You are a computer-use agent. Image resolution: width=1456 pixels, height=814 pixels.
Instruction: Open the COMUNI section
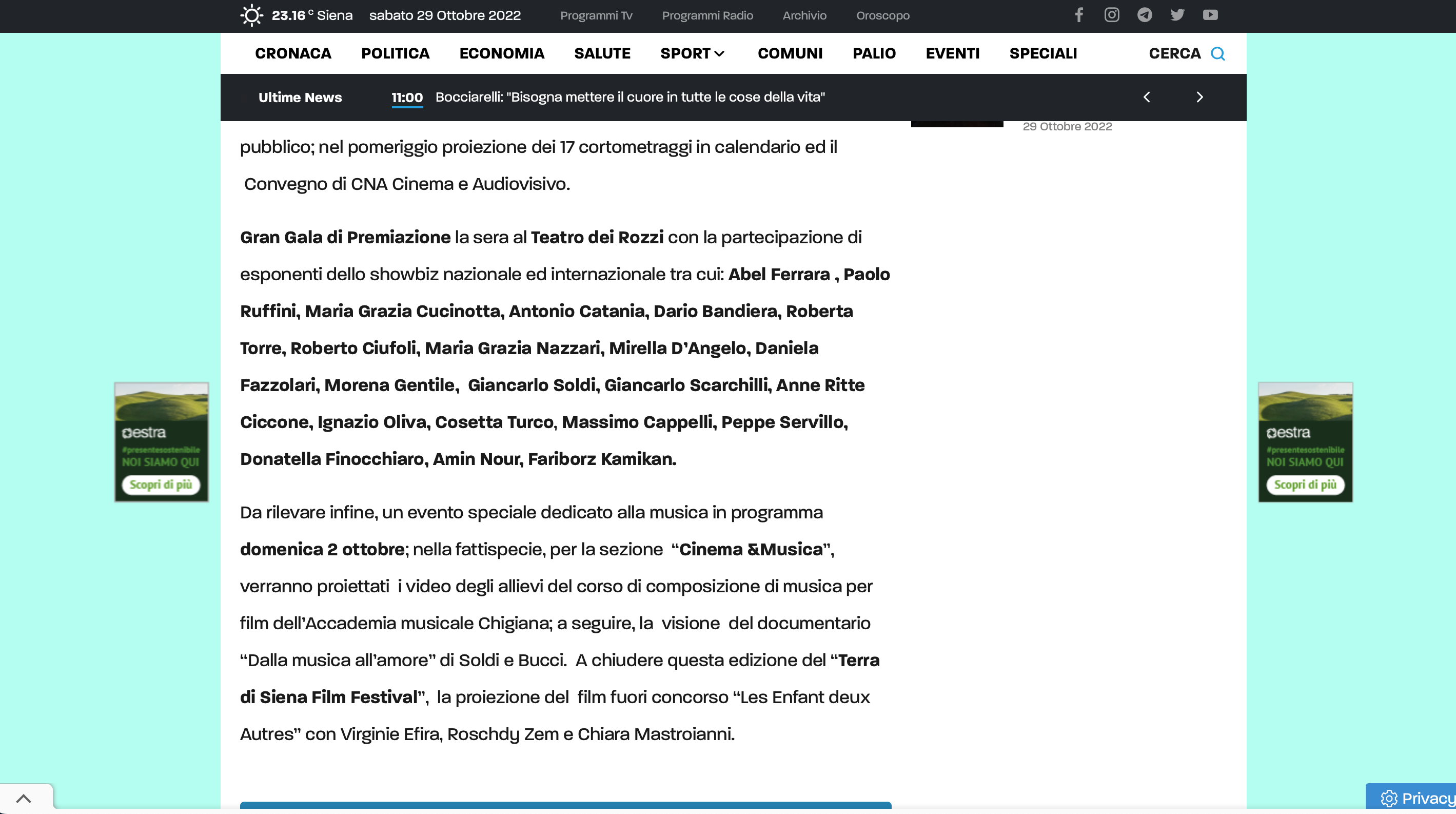790,54
